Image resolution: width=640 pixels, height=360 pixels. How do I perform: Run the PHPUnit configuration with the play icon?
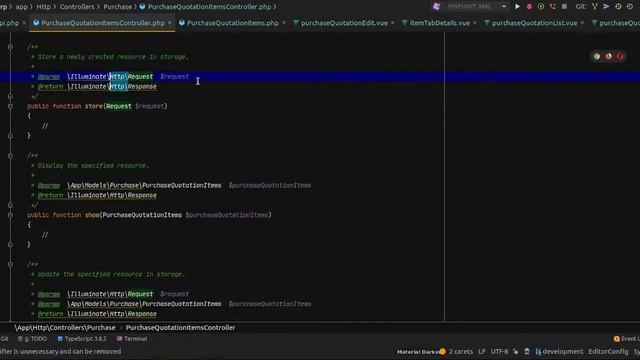point(517,7)
